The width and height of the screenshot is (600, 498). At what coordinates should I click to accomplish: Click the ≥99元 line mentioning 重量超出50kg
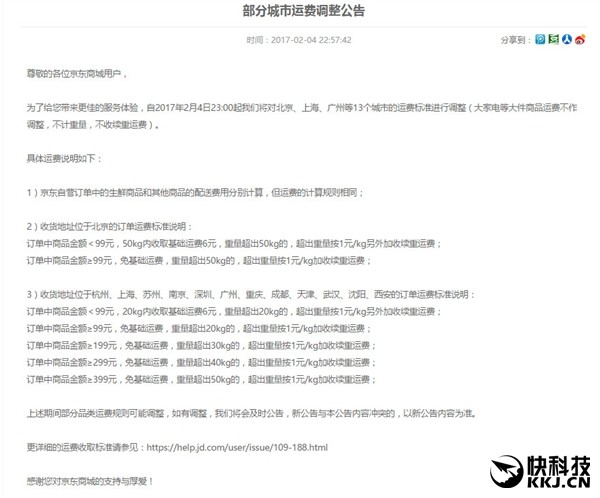click(x=199, y=260)
